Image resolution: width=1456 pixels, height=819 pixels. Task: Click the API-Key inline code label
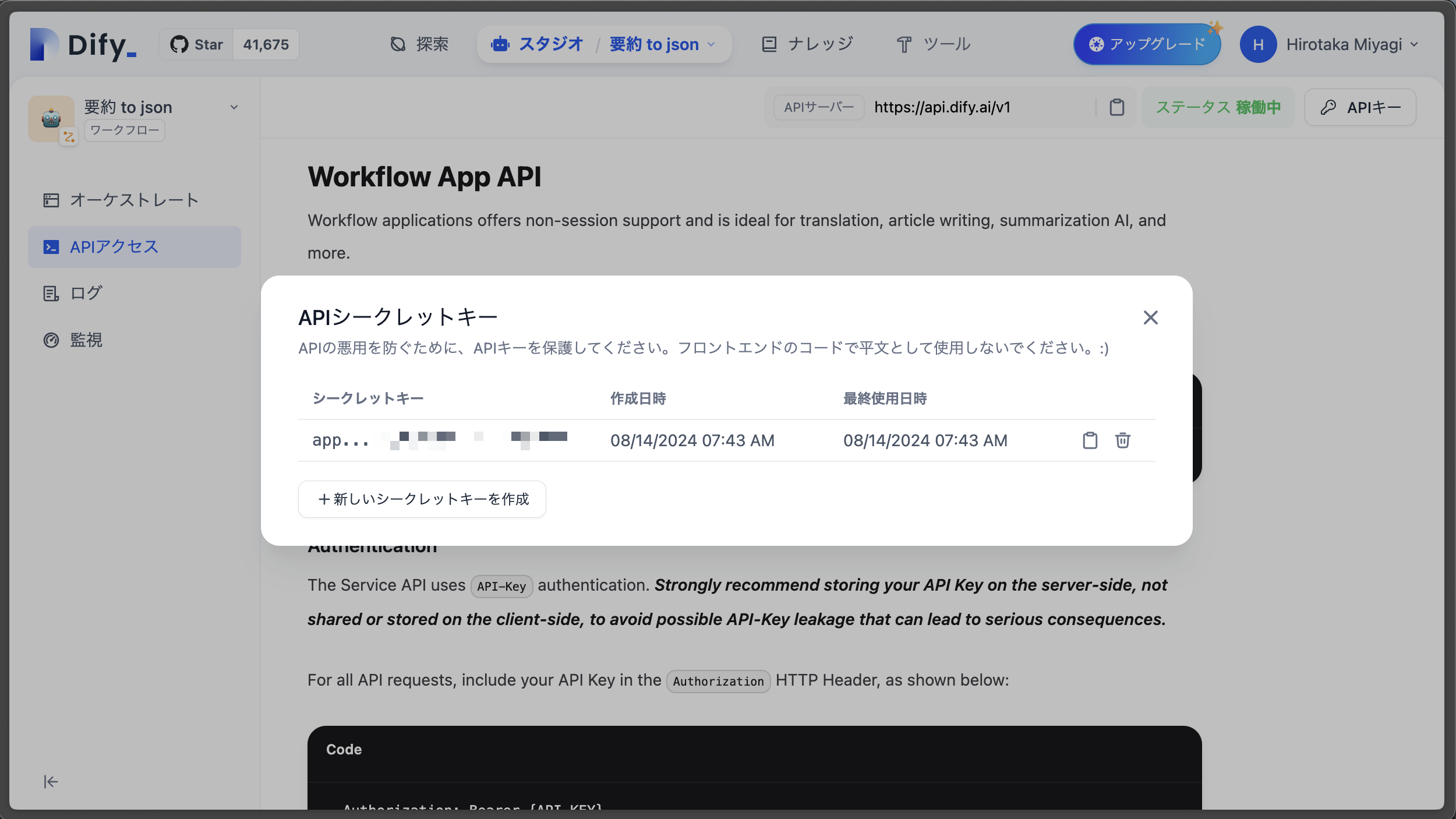pos(501,586)
